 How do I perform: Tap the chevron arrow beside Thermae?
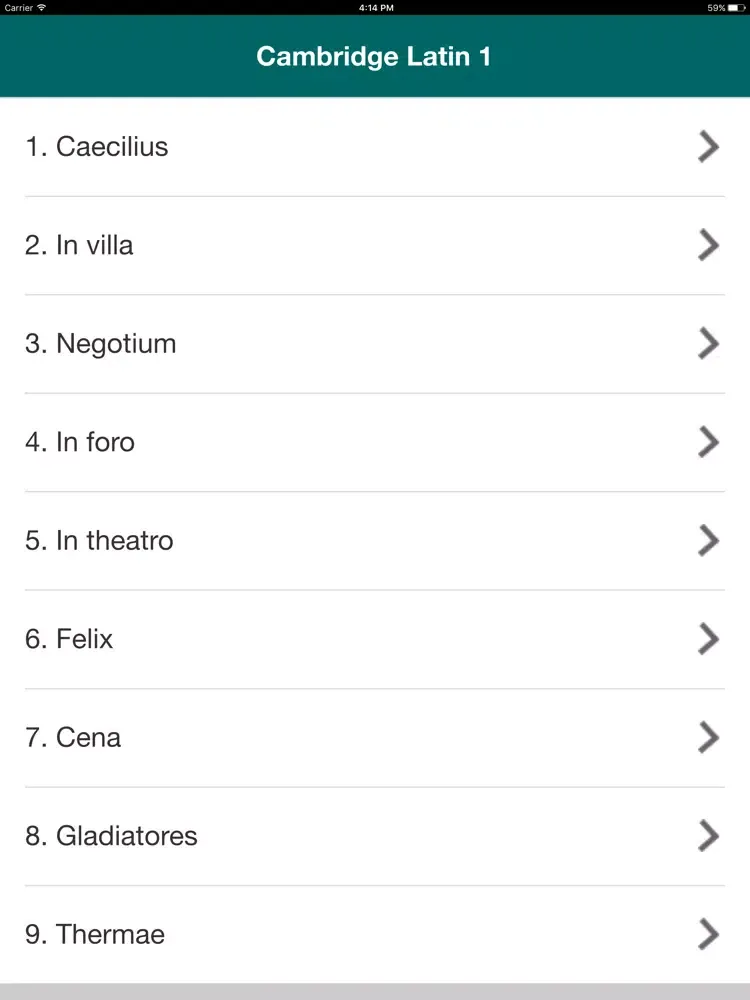[708, 935]
